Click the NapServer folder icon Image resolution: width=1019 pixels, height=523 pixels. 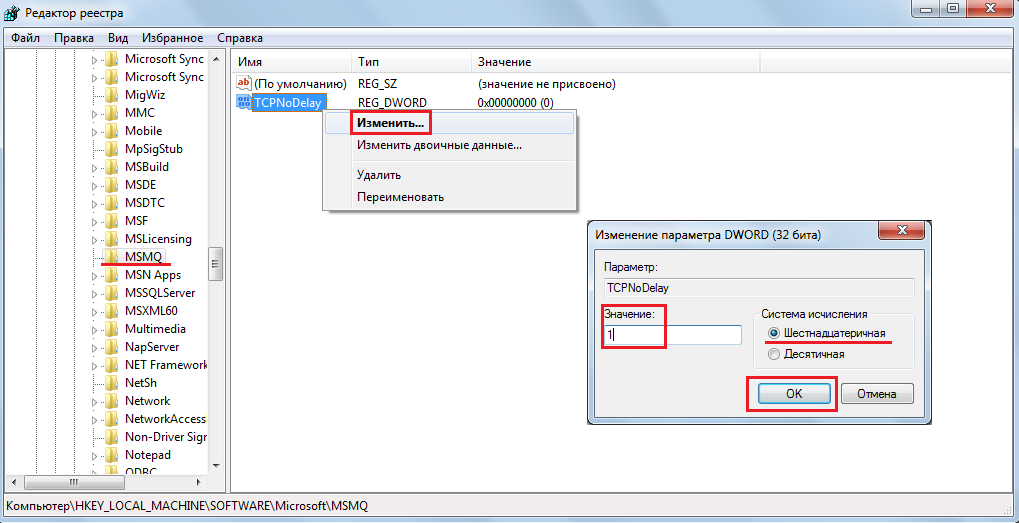(112, 347)
